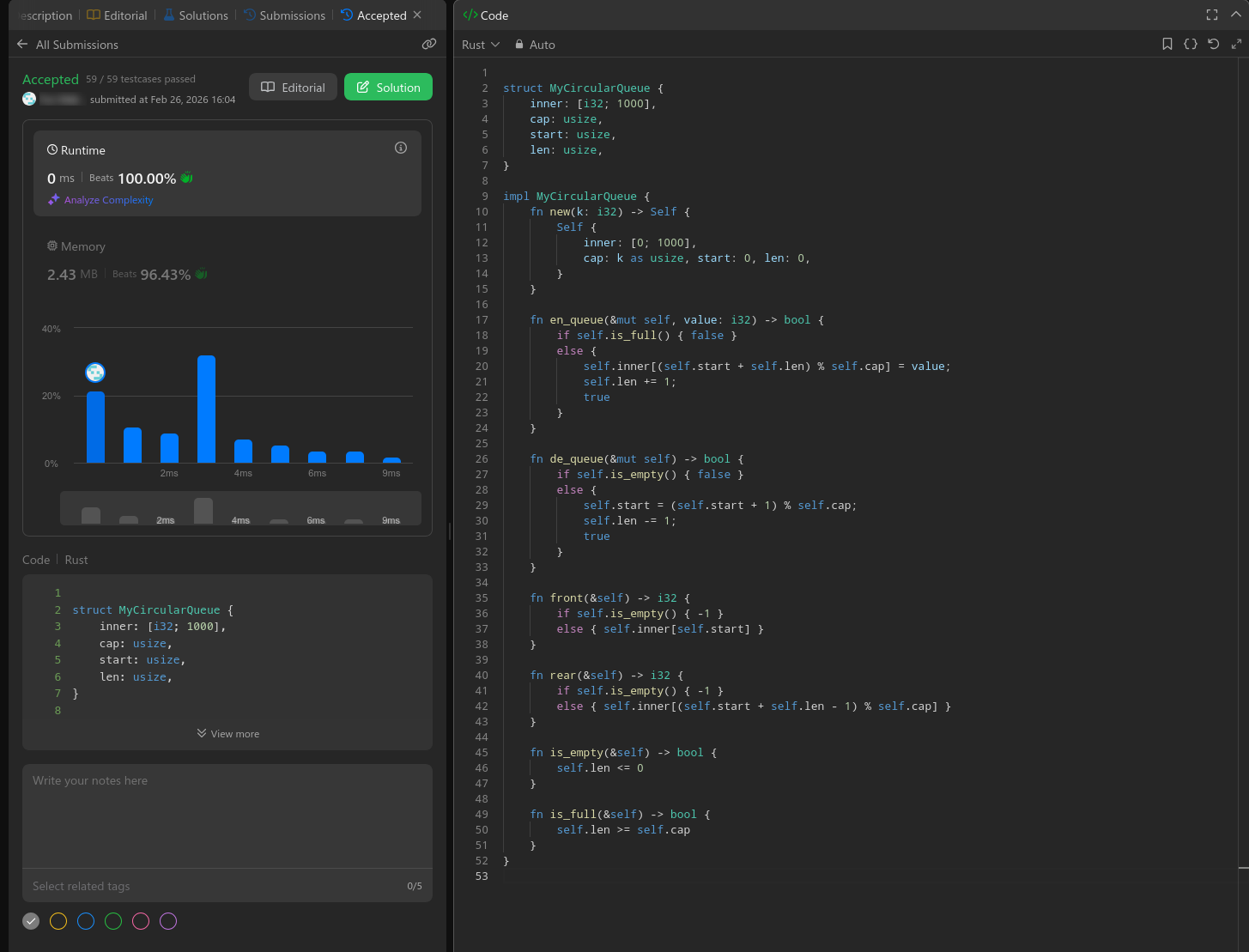Switch to the Solutions tab
Image resolution: width=1249 pixels, height=952 pixels.
pos(196,15)
